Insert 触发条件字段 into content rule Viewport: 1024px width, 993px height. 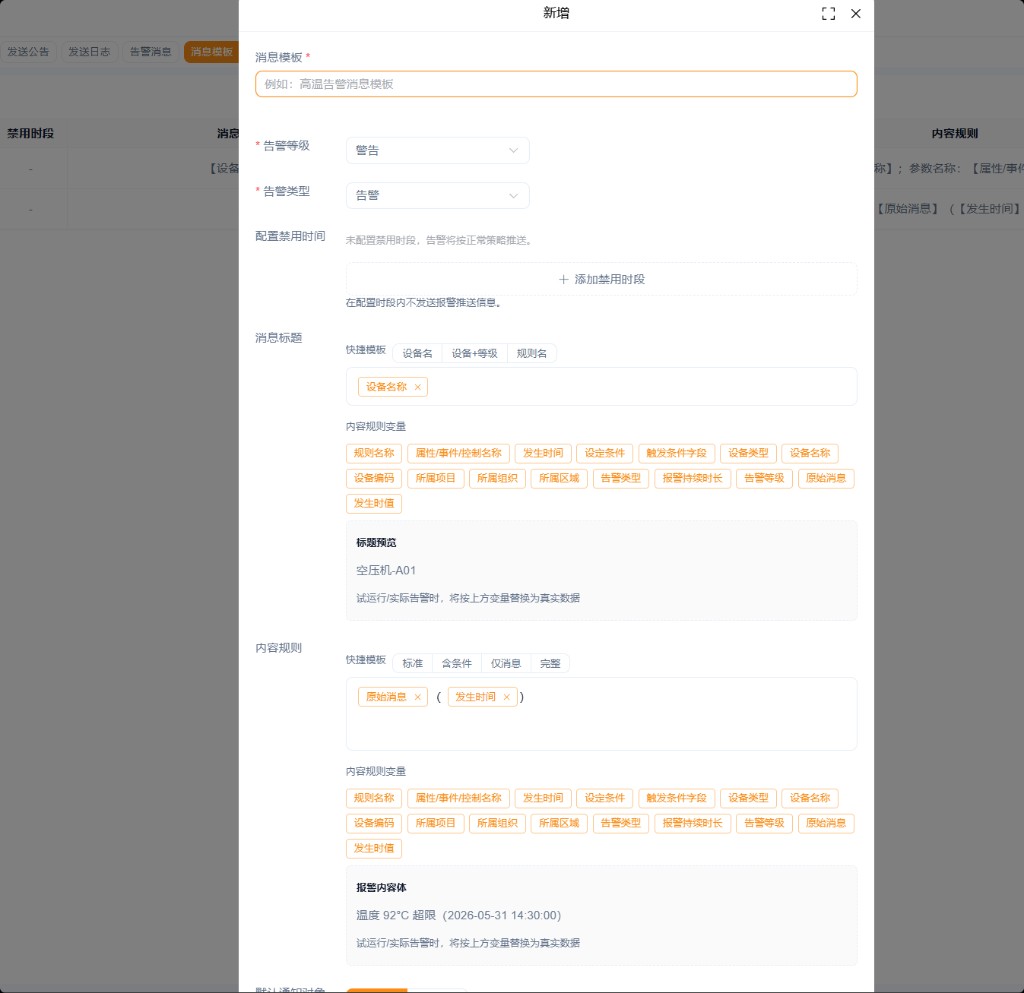[676, 798]
